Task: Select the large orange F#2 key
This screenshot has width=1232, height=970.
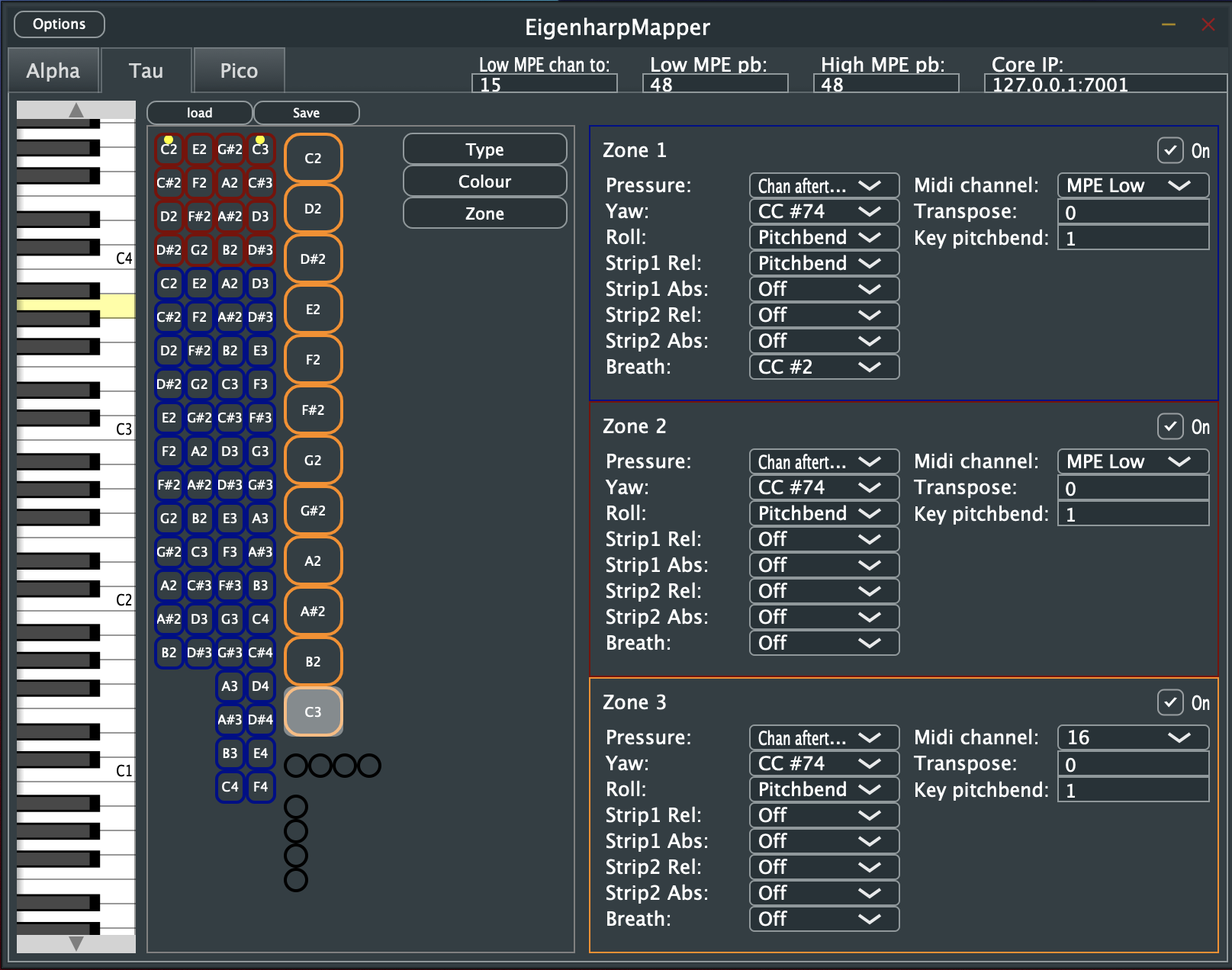Action: [x=314, y=410]
